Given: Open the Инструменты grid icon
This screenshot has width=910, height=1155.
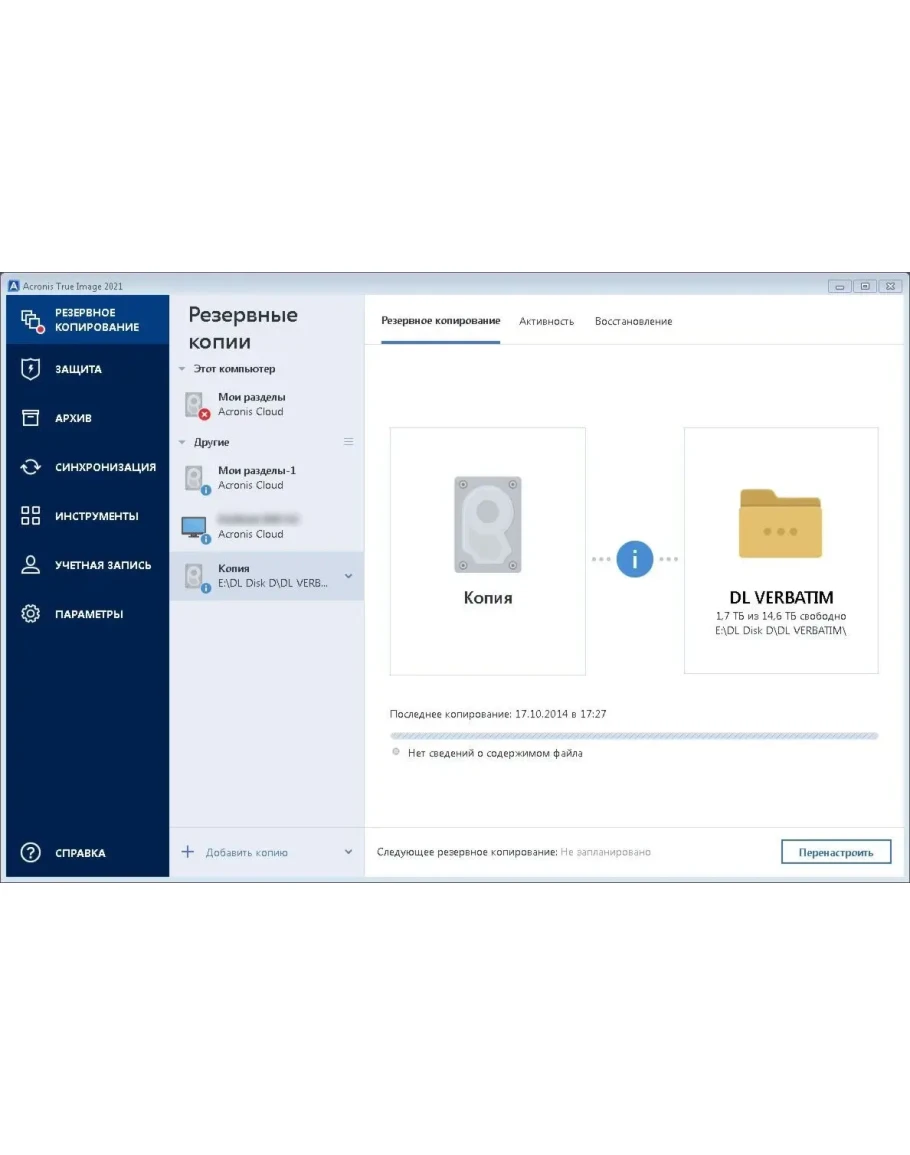Looking at the screenshot, I should click(x=31, y=516).
